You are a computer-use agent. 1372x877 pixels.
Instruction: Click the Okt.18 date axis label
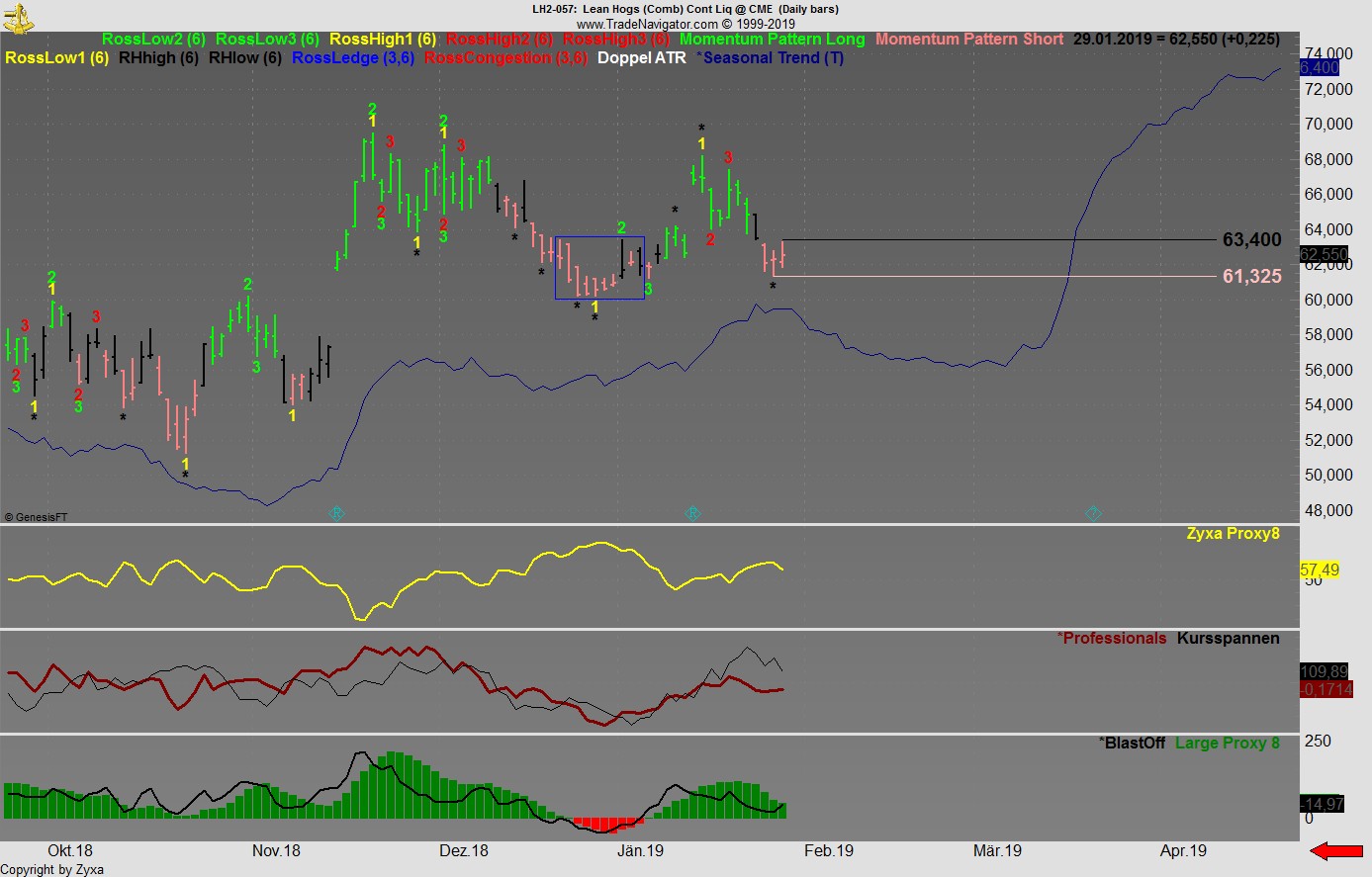click(70, 851)
